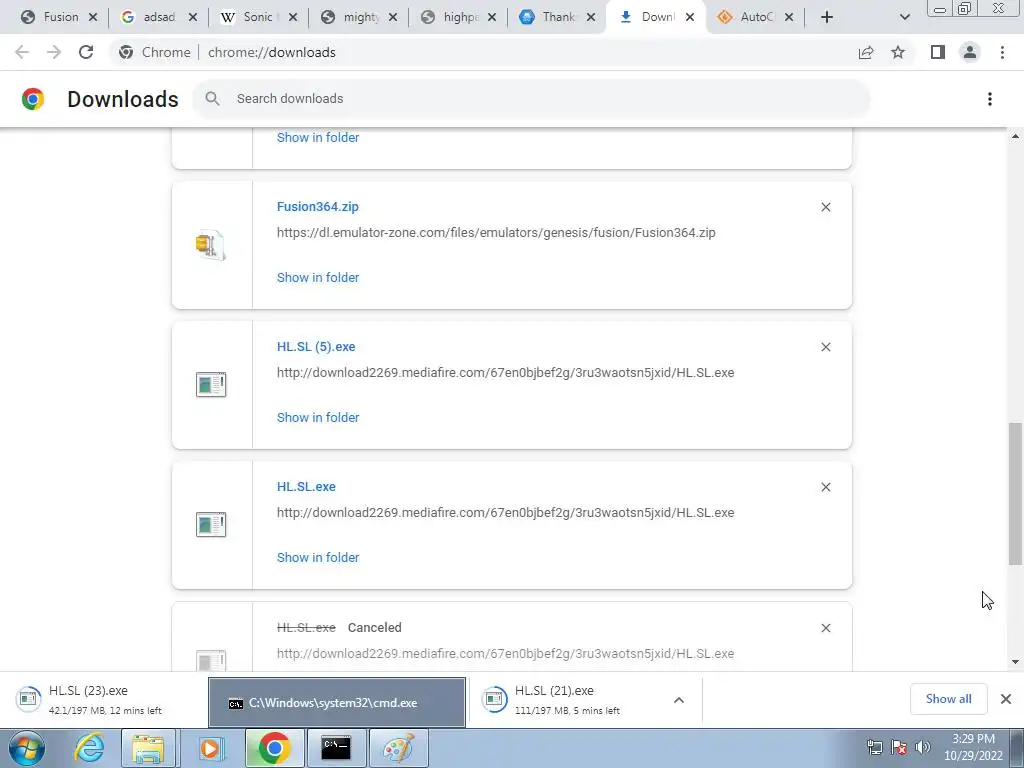Click the volume speaker tray icon
This screenshot has width=1024, height=768.
pos(923,747)
